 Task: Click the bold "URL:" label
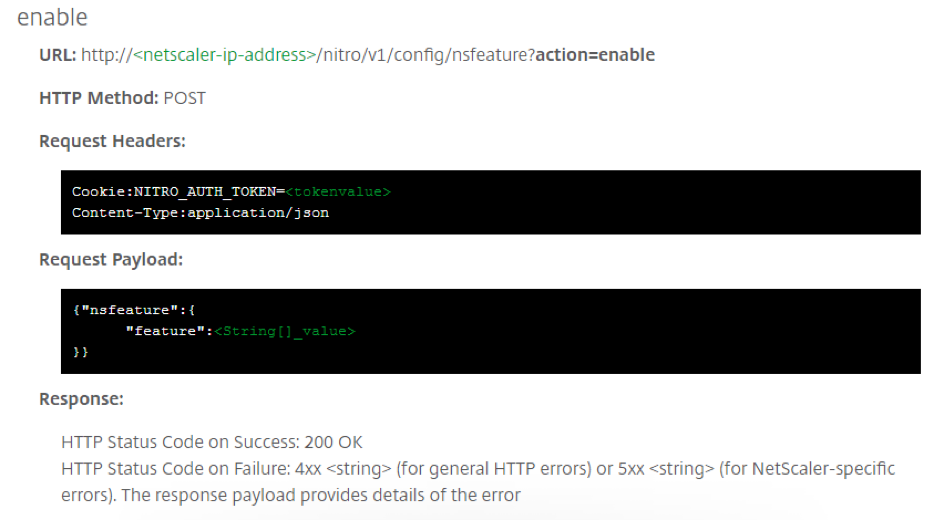58,55
